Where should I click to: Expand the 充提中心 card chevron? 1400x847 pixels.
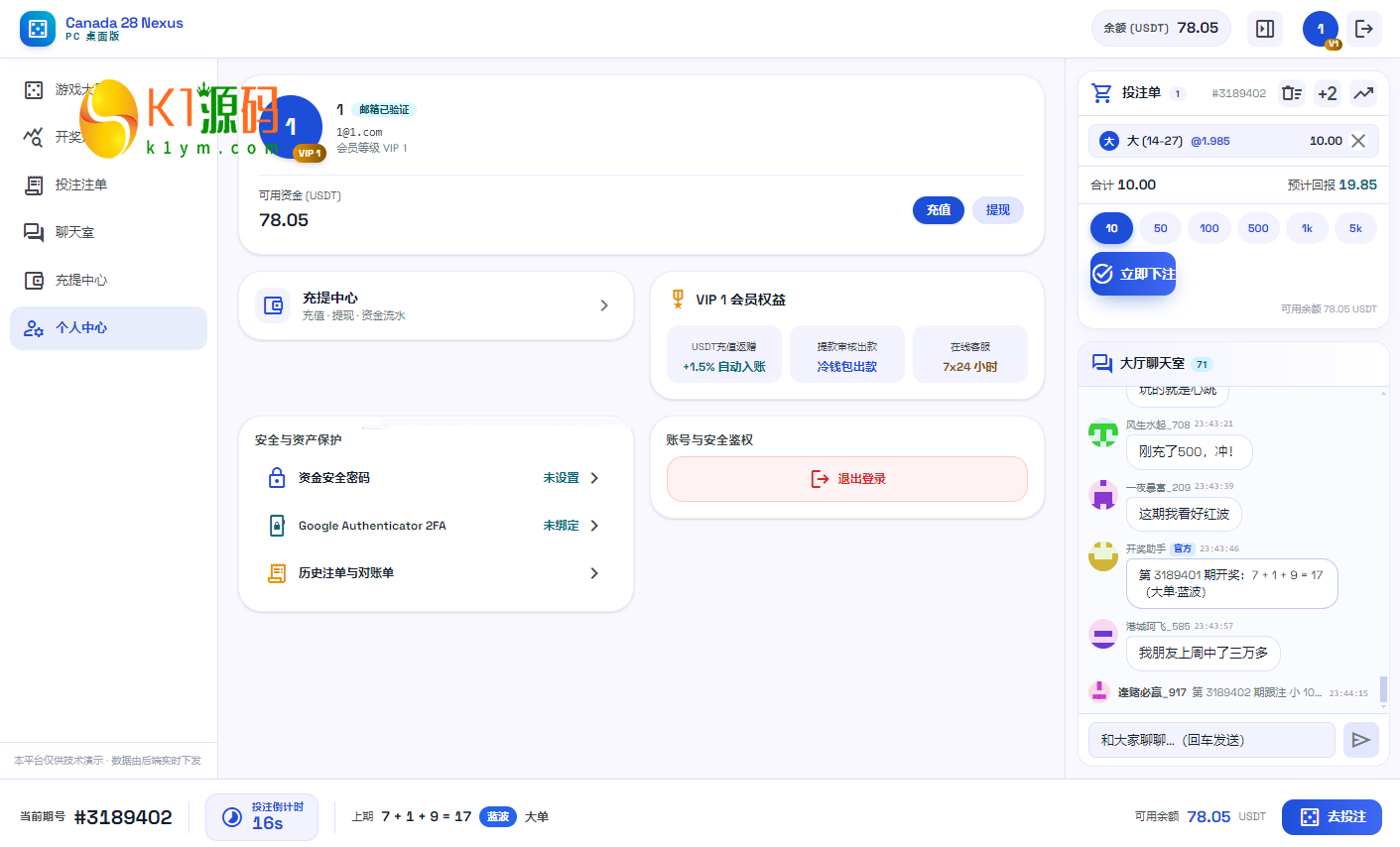tap(604, 305)
